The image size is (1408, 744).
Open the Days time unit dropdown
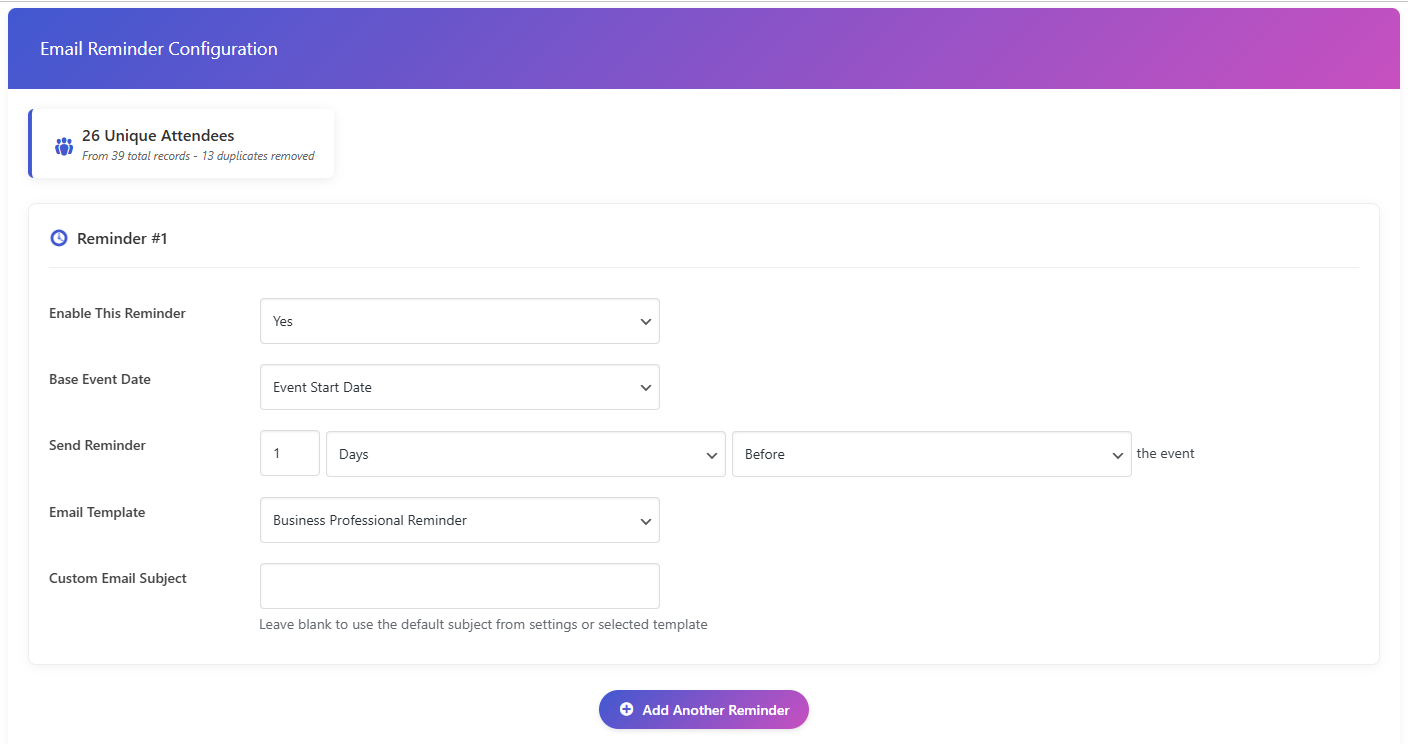[x=525, y=454]
